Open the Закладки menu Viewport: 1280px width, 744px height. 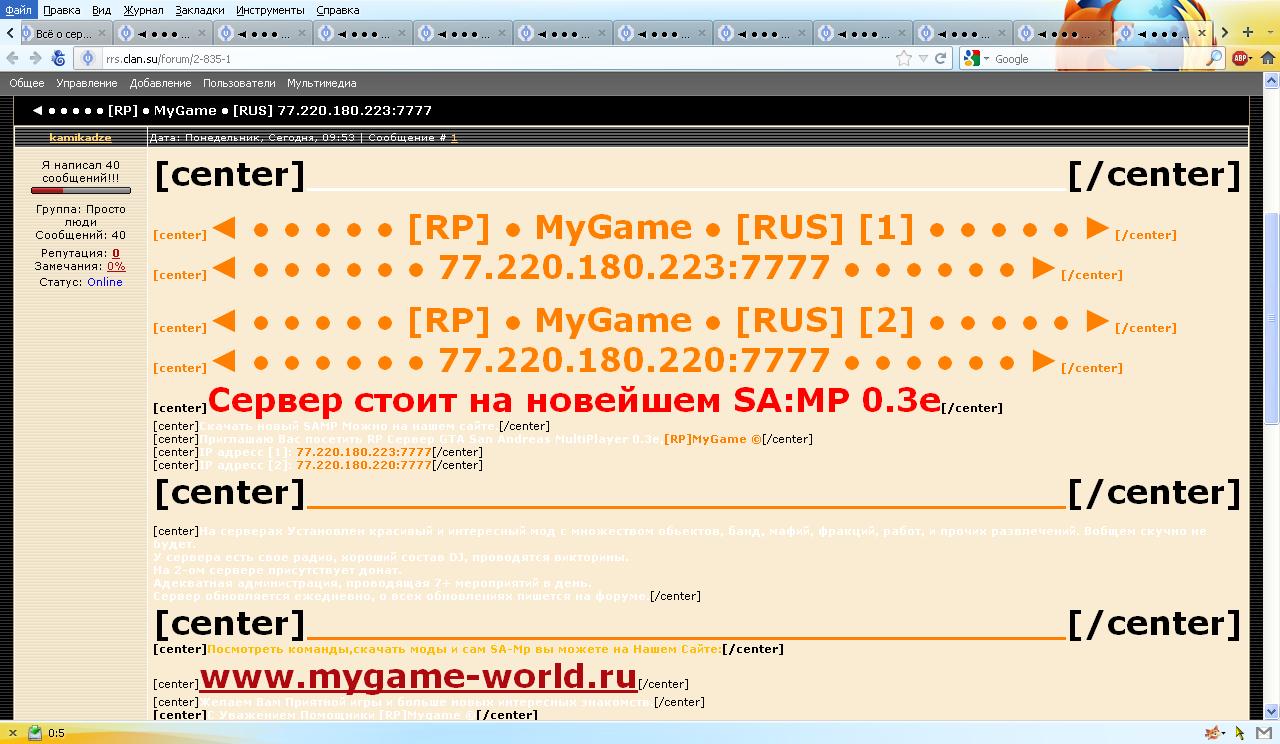click(200, 9)
